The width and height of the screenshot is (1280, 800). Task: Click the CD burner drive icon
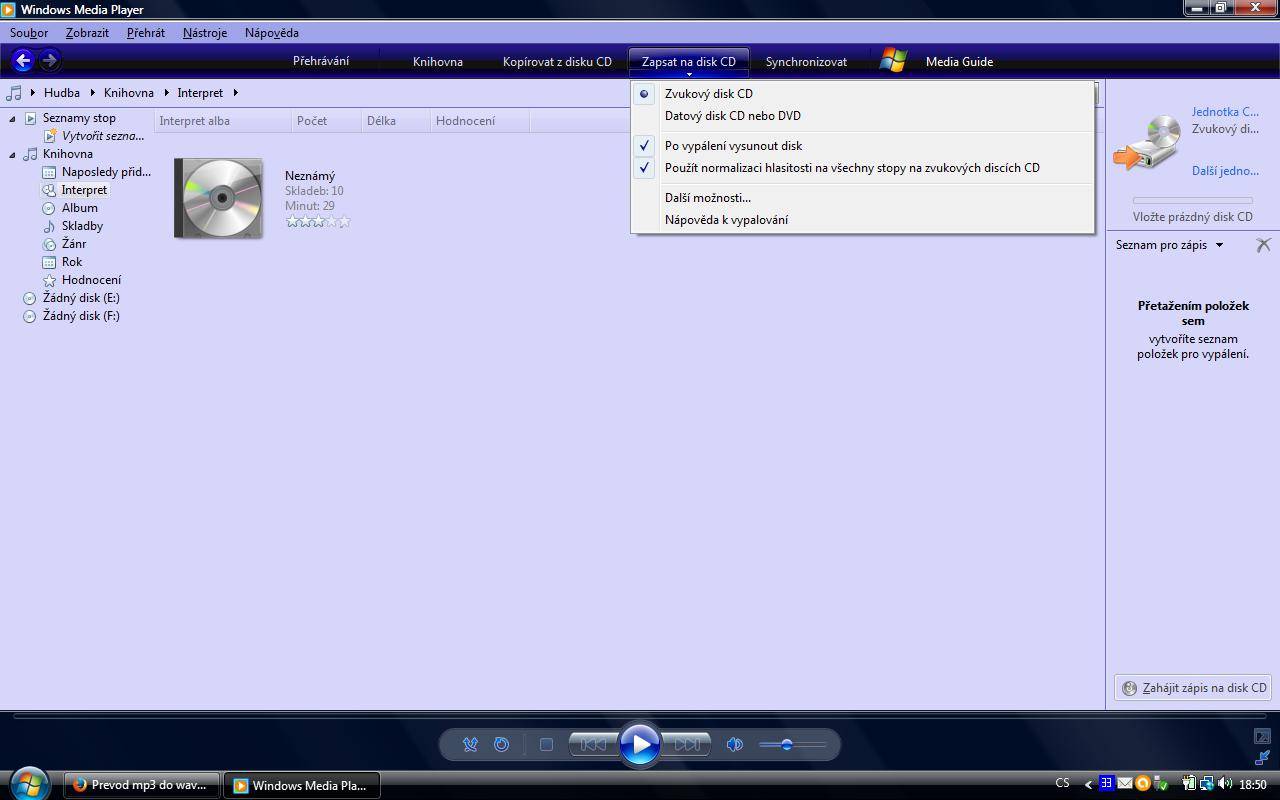(x=1148, y=142)
